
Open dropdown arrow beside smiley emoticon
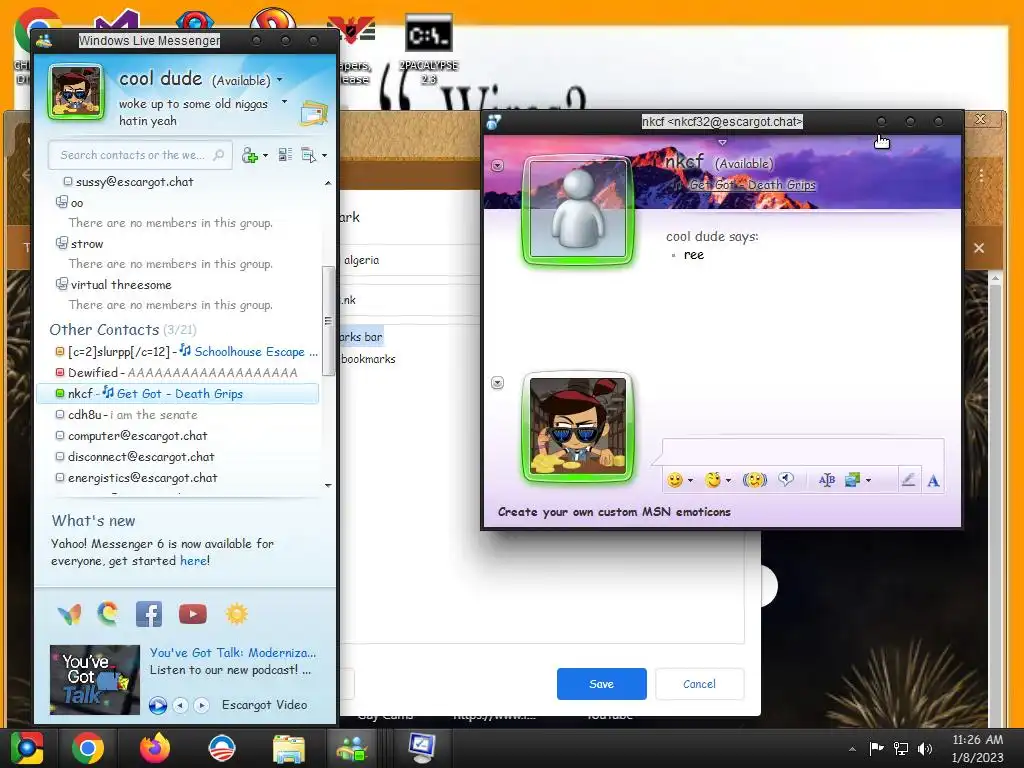coord(690,481)
